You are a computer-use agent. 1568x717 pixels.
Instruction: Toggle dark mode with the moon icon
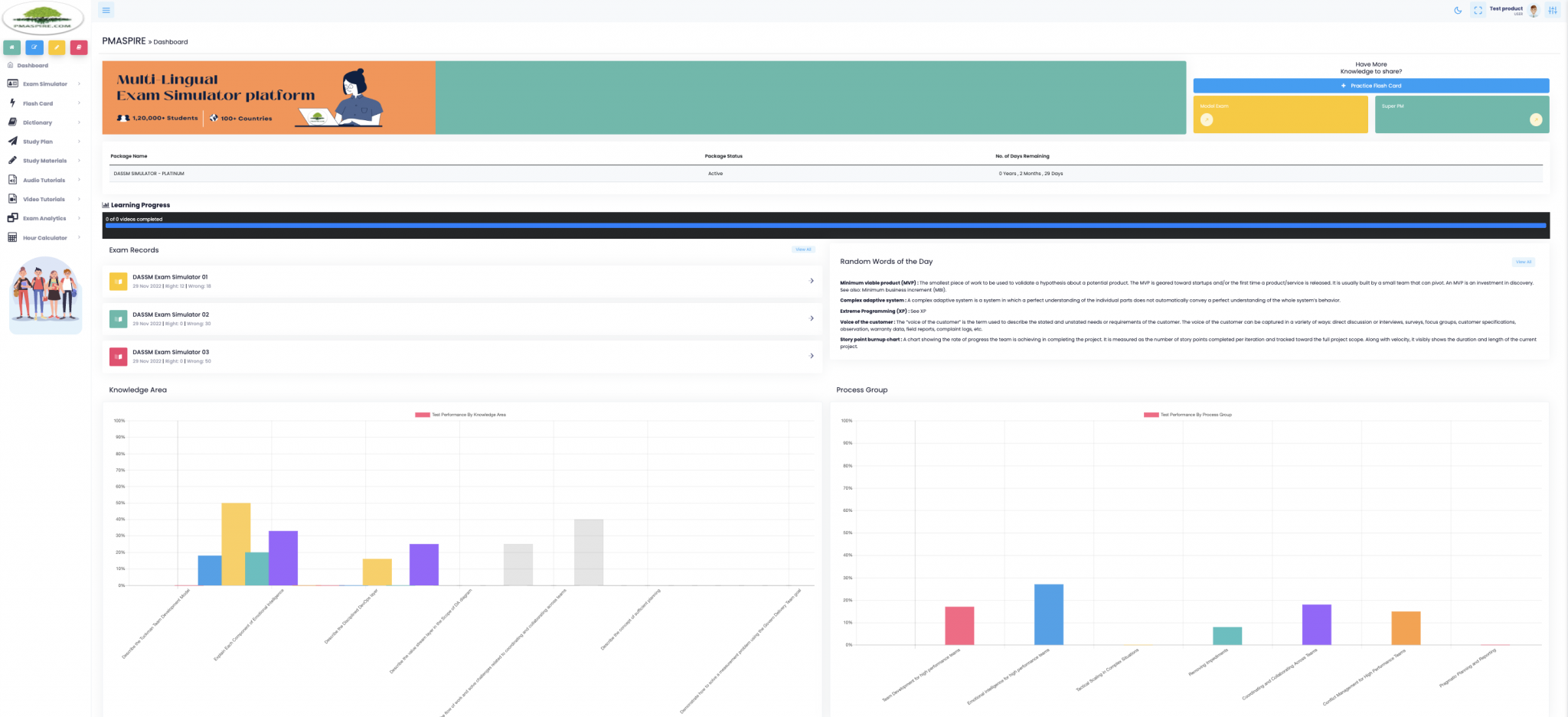[1458, 10]
